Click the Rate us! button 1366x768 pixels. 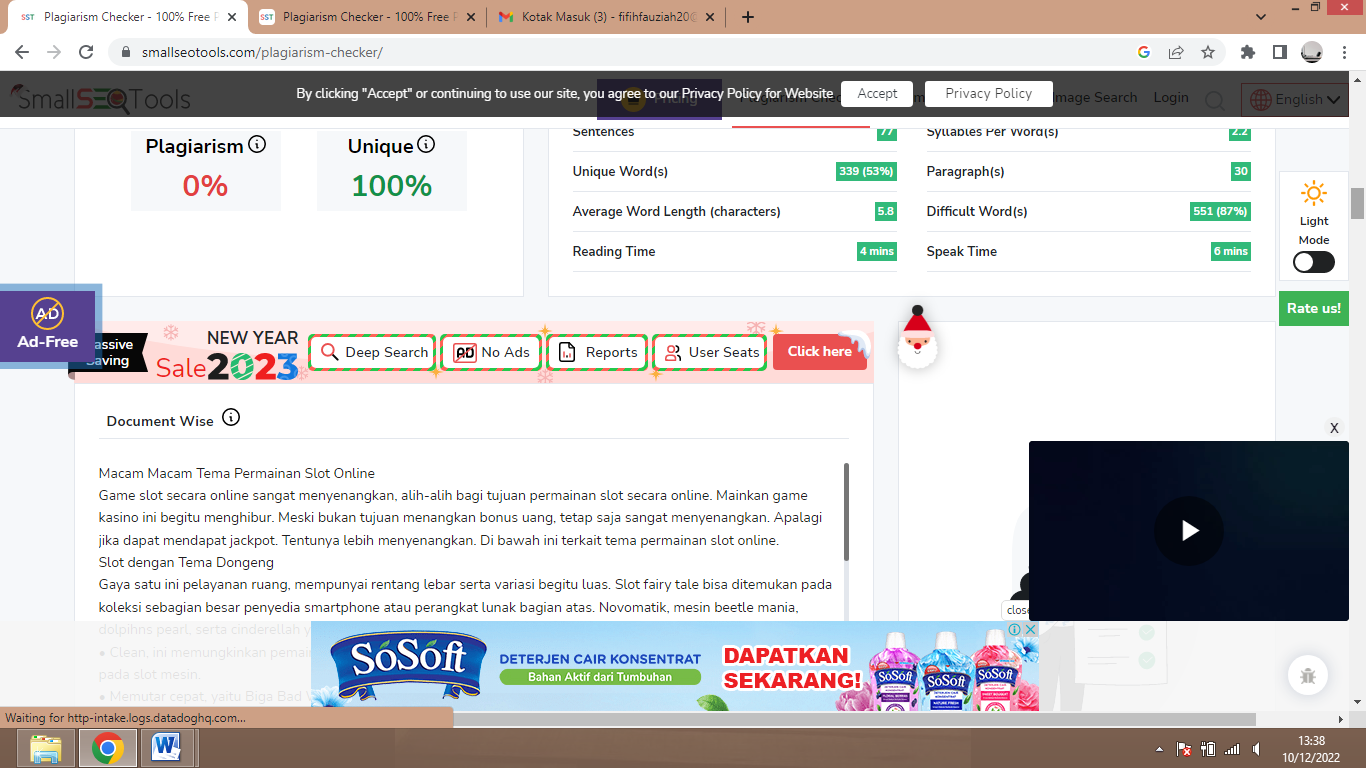1314,308
